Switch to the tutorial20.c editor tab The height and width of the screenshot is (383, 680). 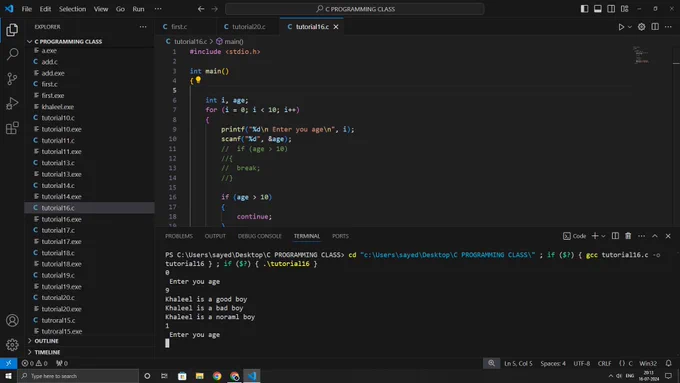pyautogui.click(x=248, y=27)
